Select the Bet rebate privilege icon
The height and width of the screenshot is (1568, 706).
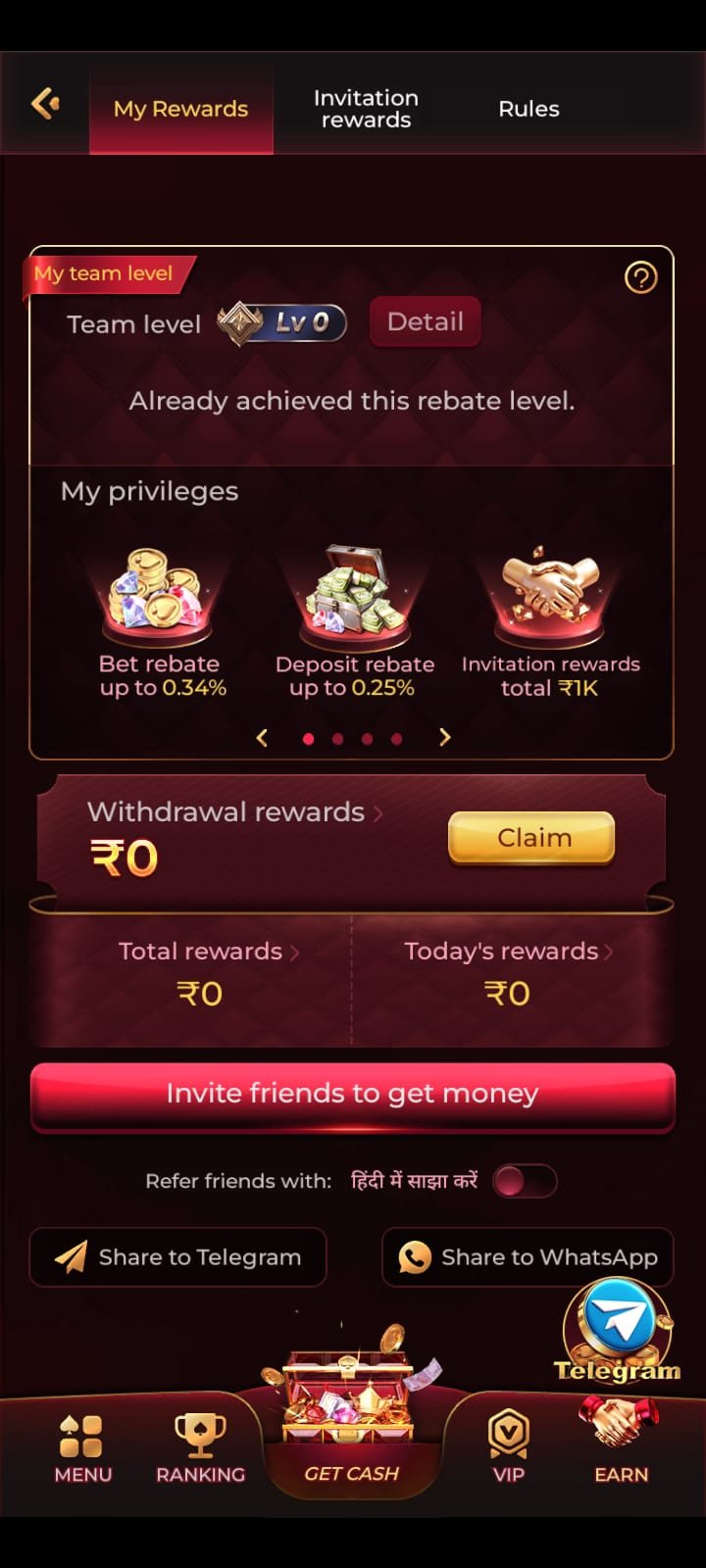pos(161,591)
